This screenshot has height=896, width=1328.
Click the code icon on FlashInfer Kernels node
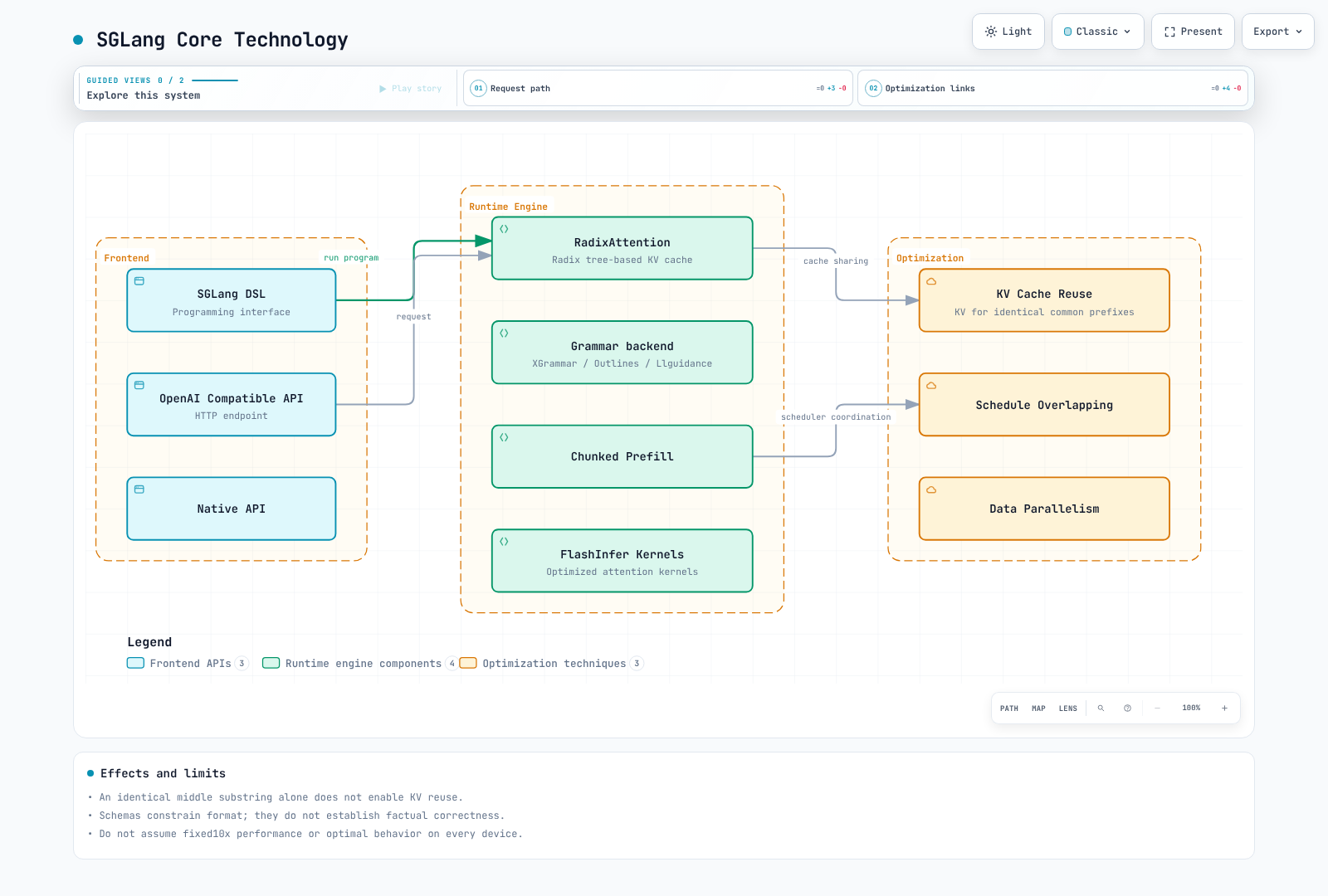(504, 541)
